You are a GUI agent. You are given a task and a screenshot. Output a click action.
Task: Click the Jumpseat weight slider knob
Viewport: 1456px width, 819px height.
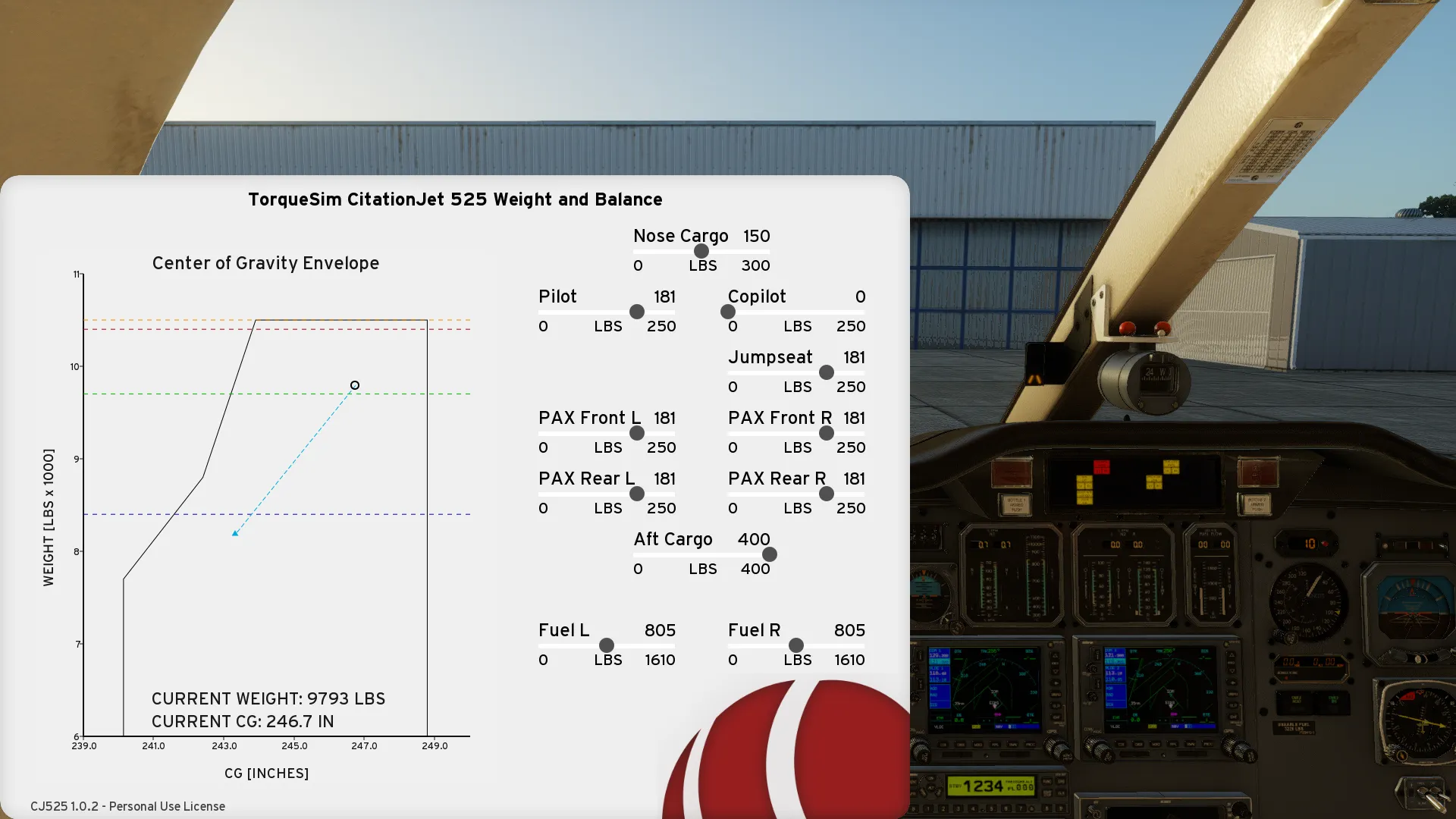point(827,372)
